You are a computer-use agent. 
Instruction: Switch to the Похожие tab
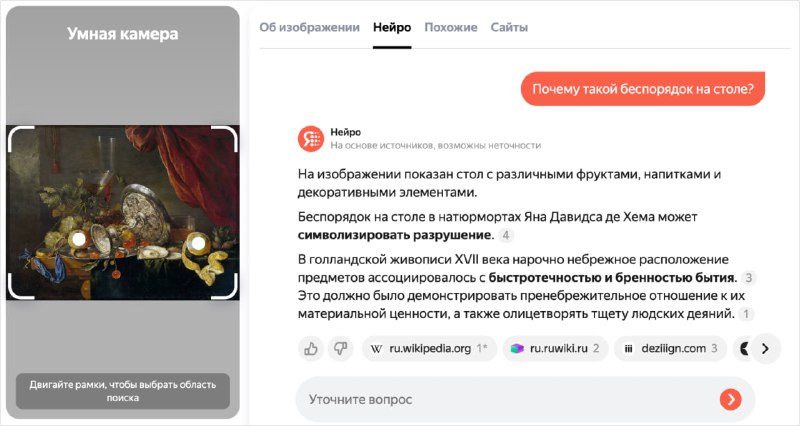point(451,28)
